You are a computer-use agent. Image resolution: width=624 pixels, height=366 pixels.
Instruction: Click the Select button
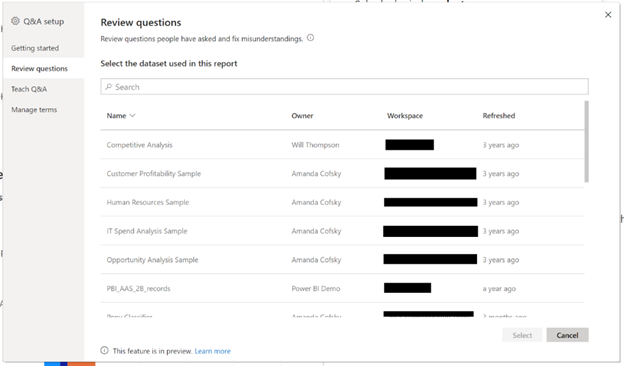(x=522, y=335)
